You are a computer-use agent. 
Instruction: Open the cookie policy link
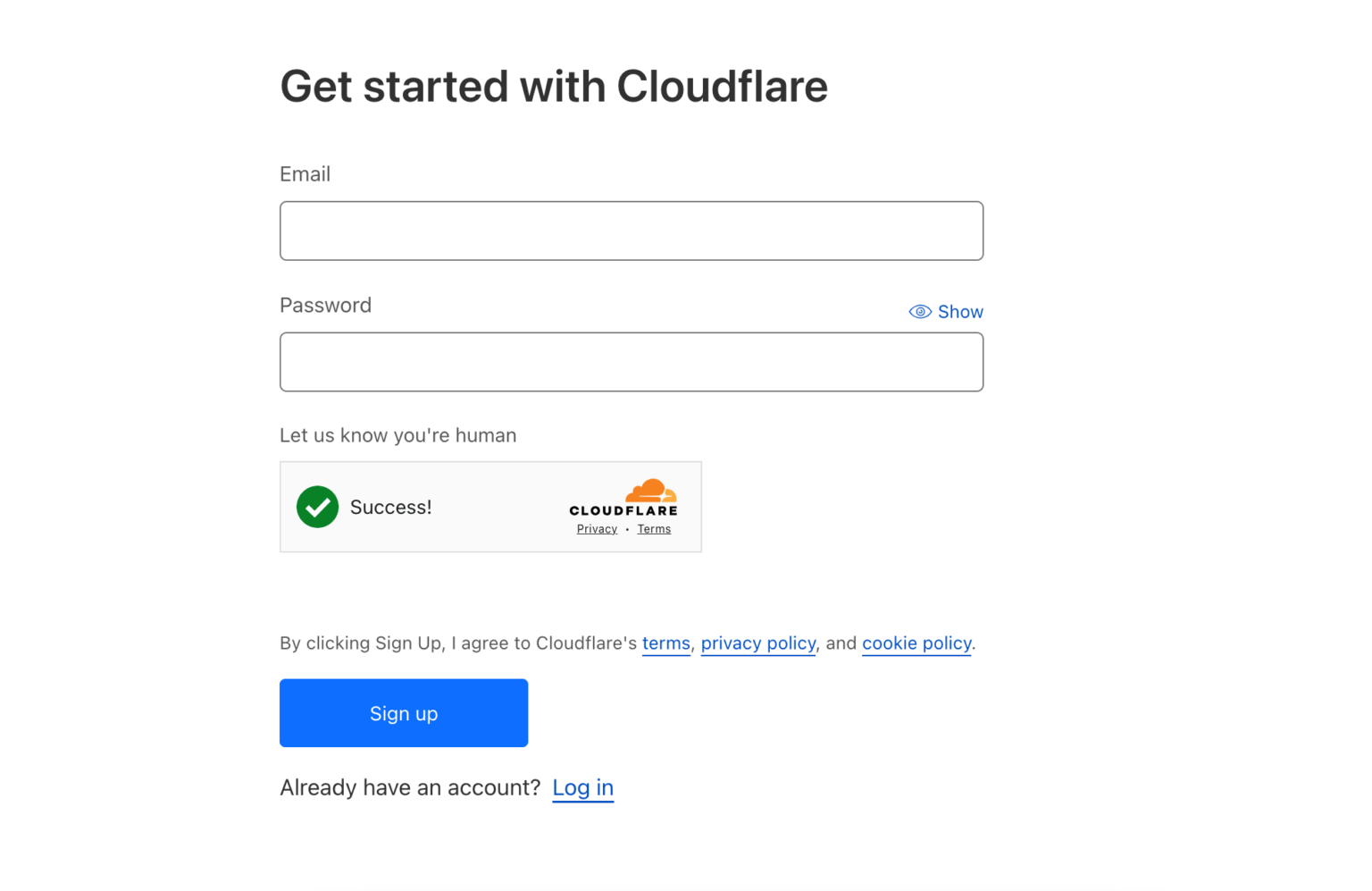(x=916, y=643)
